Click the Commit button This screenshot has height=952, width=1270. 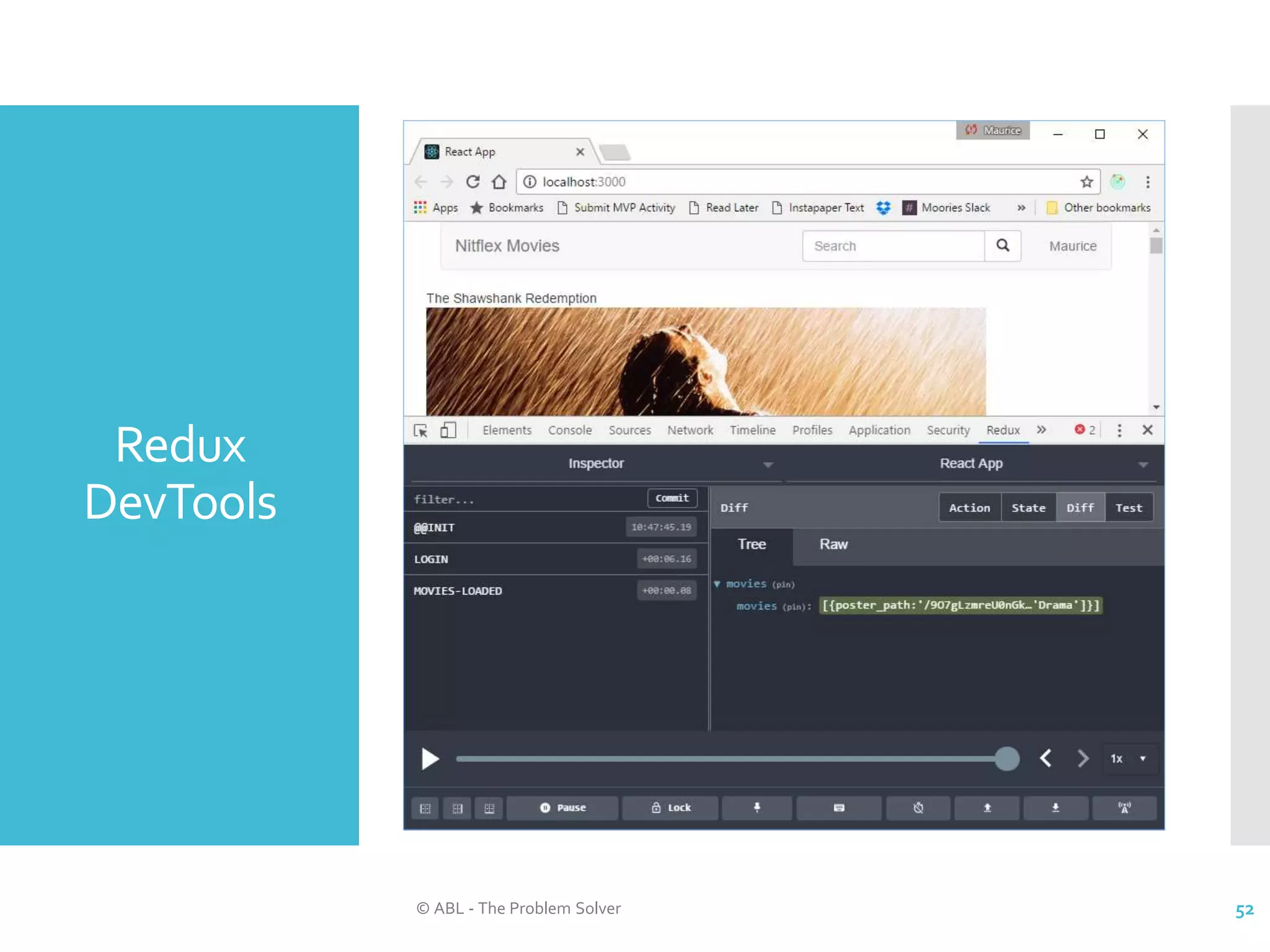pos(672,498)
